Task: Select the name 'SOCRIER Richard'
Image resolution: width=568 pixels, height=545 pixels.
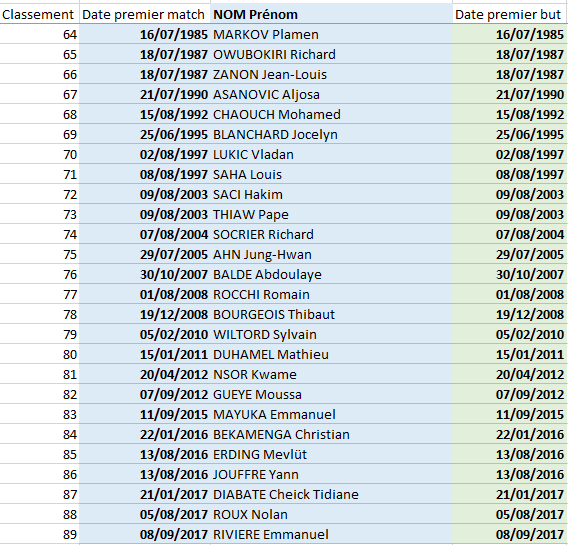Action: click(263, 234)
